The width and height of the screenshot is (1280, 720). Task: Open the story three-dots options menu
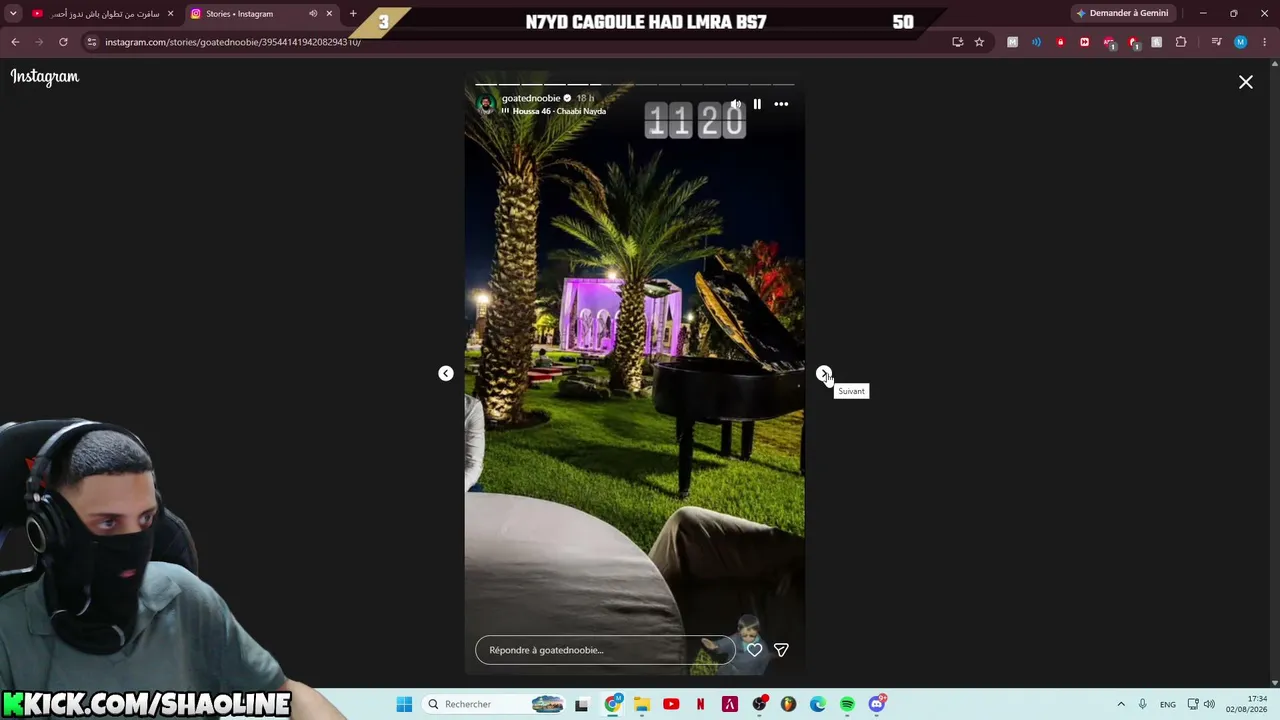(x=781, y=104)
